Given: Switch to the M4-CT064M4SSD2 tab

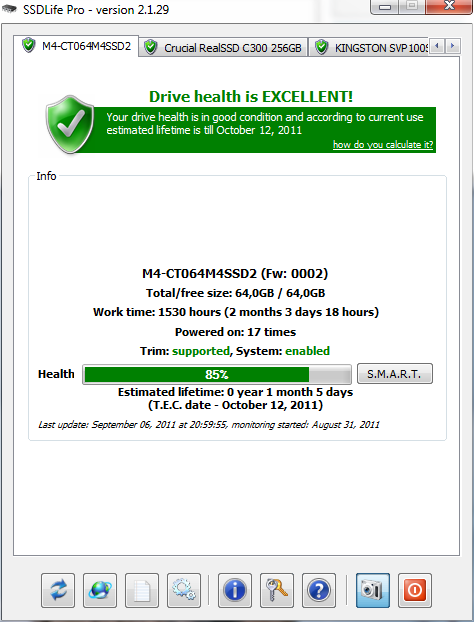Looking at the screenshot, I should [x=76, y=46].
